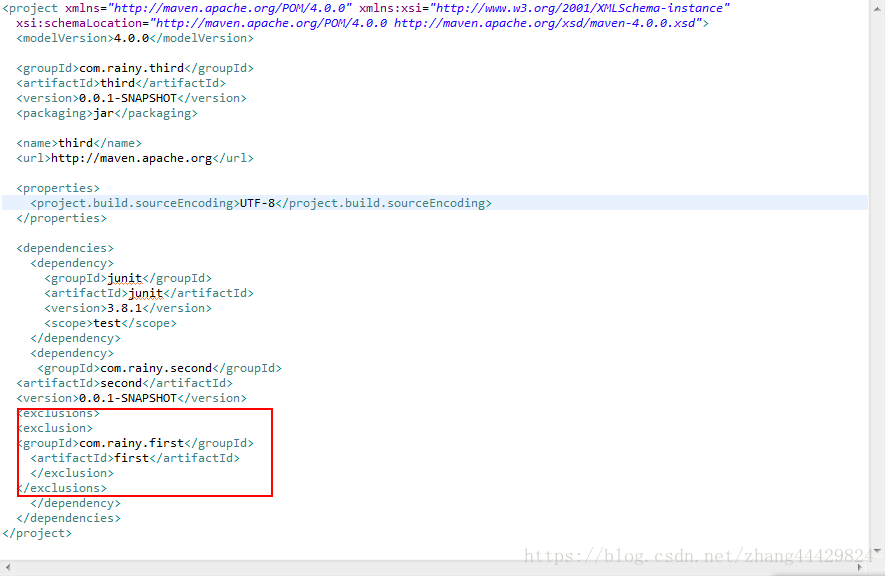Click the opening dependencies tag
The image size is (885, 576).
pos(65,248)
